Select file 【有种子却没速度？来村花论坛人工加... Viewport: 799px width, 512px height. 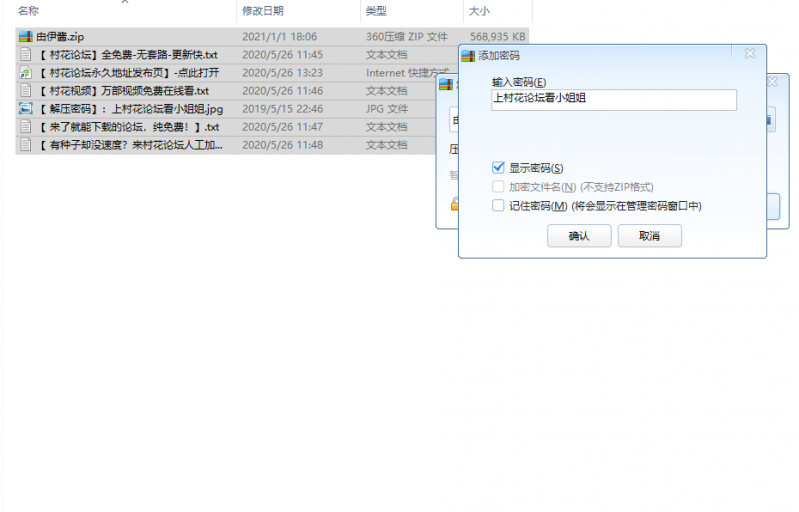(130, 145)
